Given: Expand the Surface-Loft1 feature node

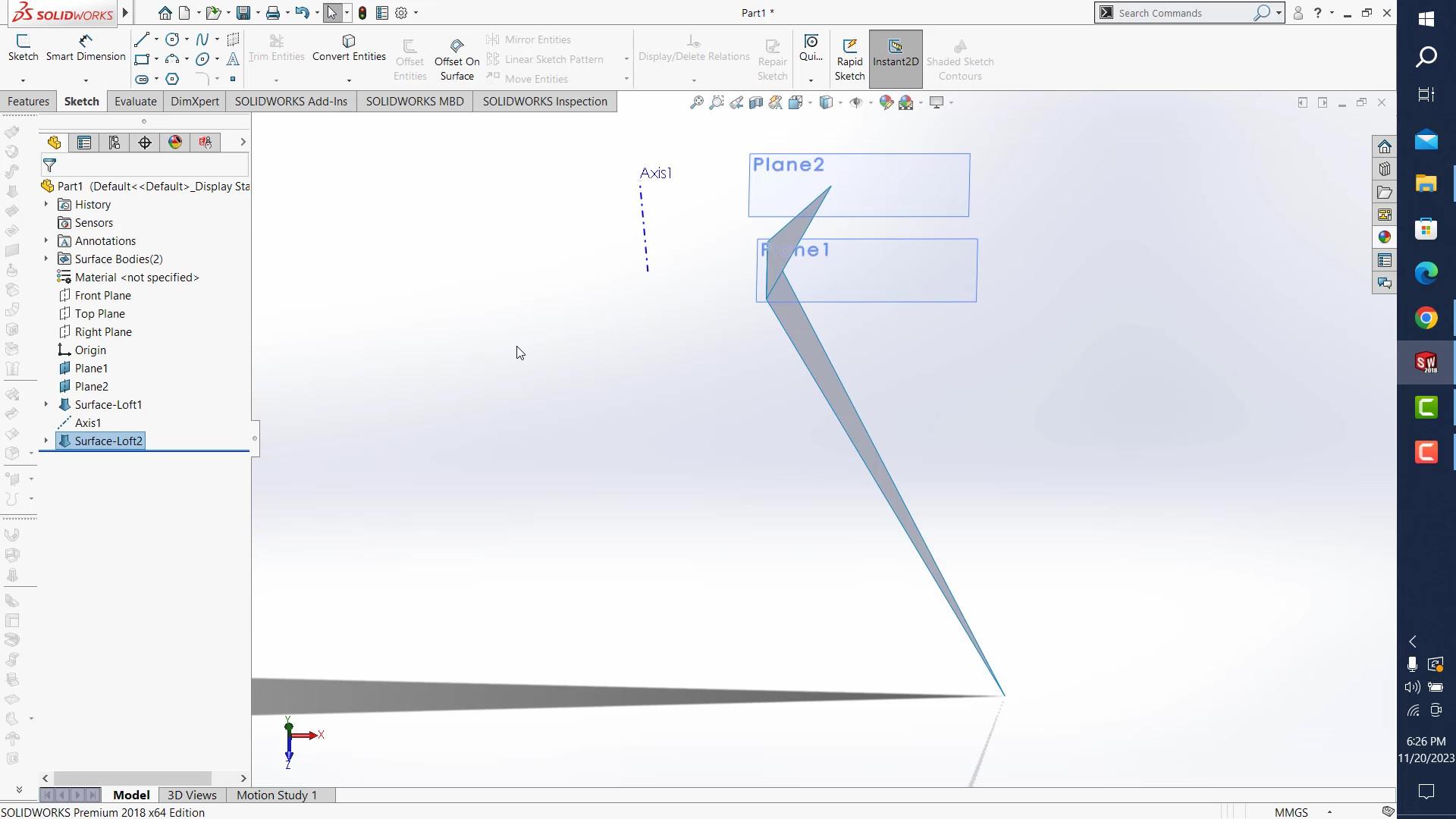Looking at the screenshot, I should click(46, 405).
